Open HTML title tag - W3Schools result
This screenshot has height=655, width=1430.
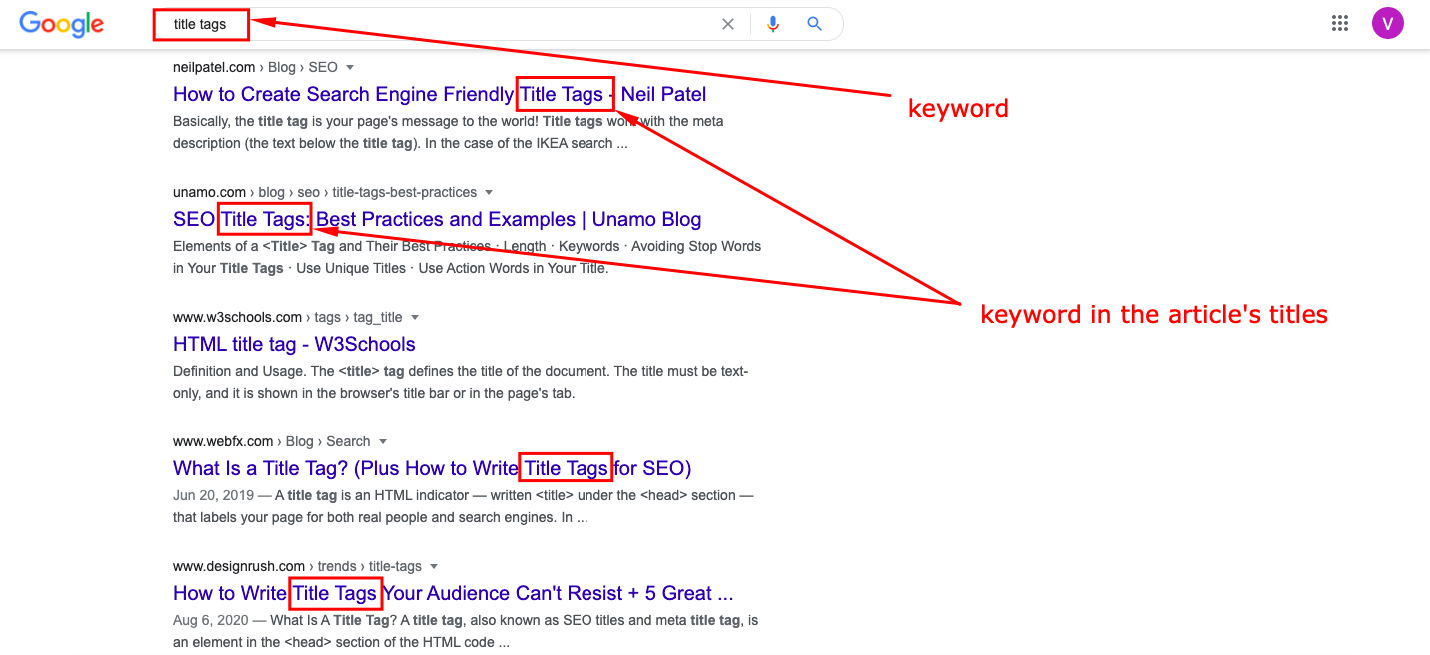click(294, 344)
